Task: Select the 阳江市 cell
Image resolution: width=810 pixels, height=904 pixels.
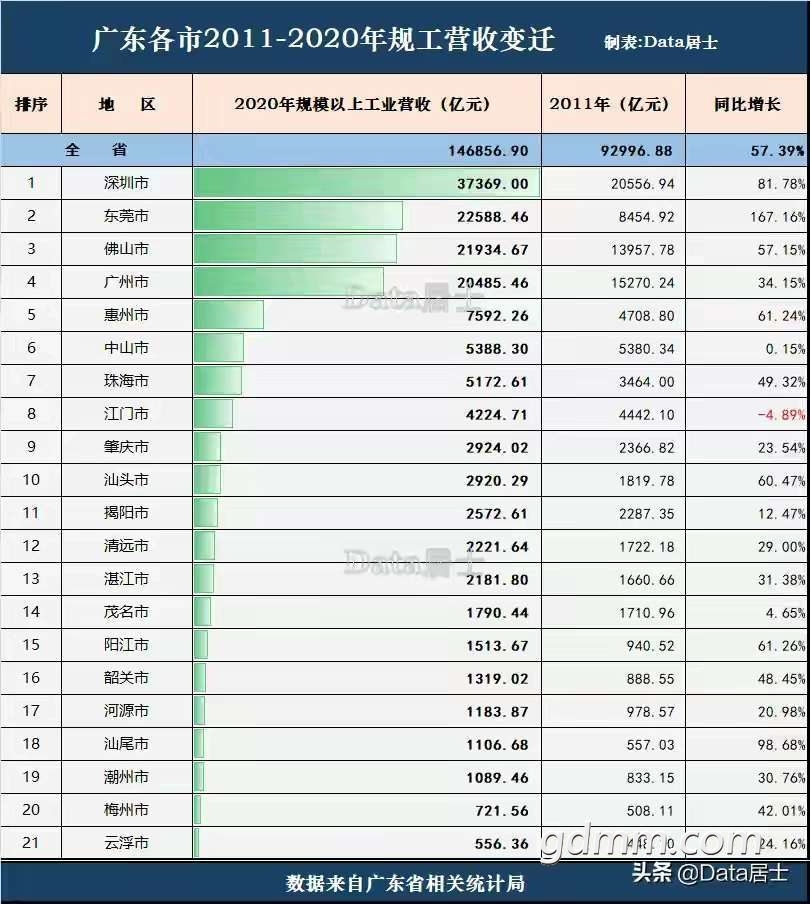Action: coord(126,644)
